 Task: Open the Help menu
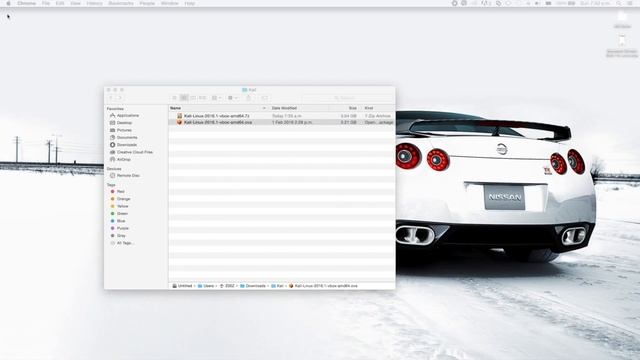tap(190, 3)
